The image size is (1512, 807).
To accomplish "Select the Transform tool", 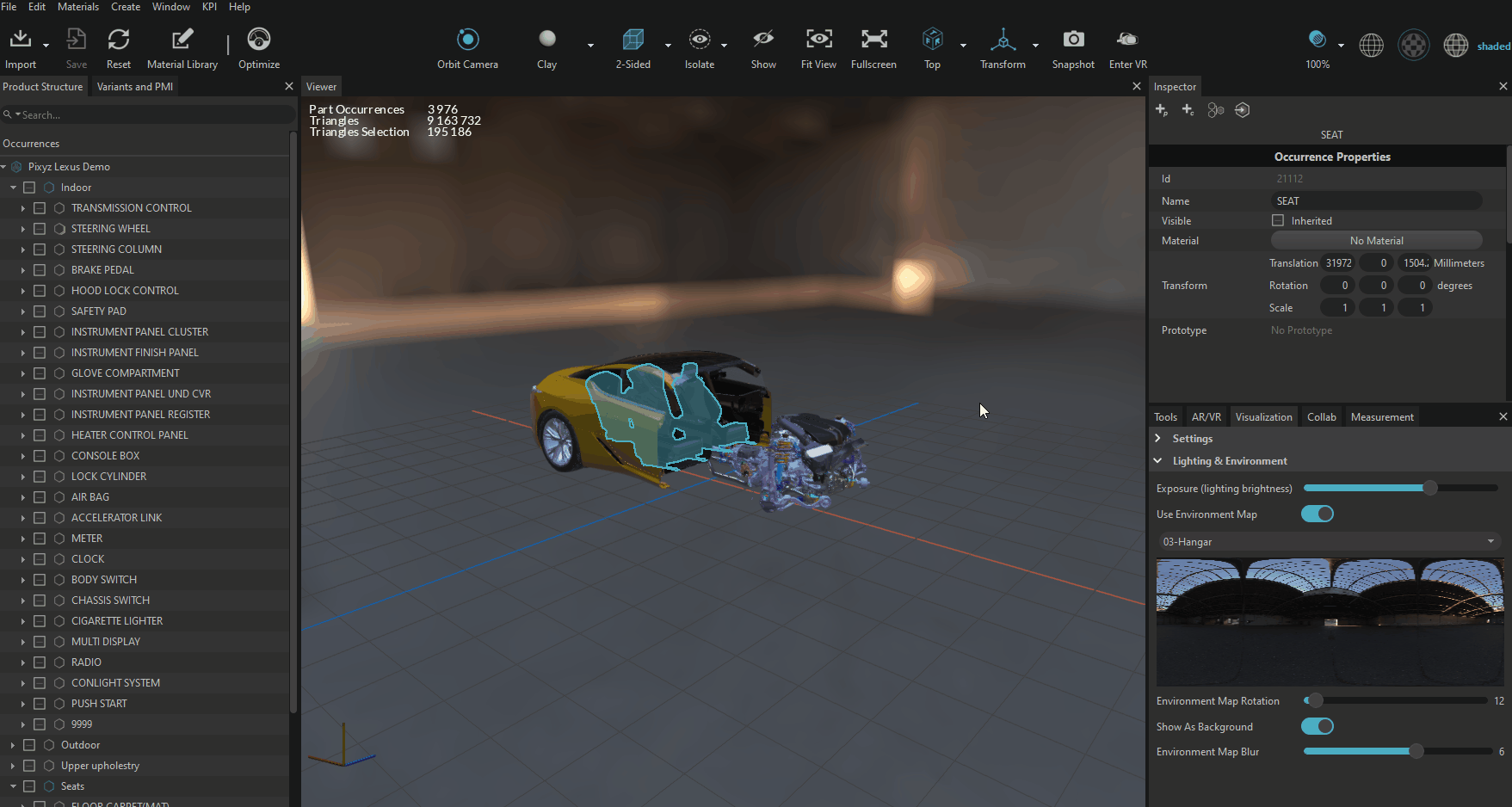I will coord(1003,40).
